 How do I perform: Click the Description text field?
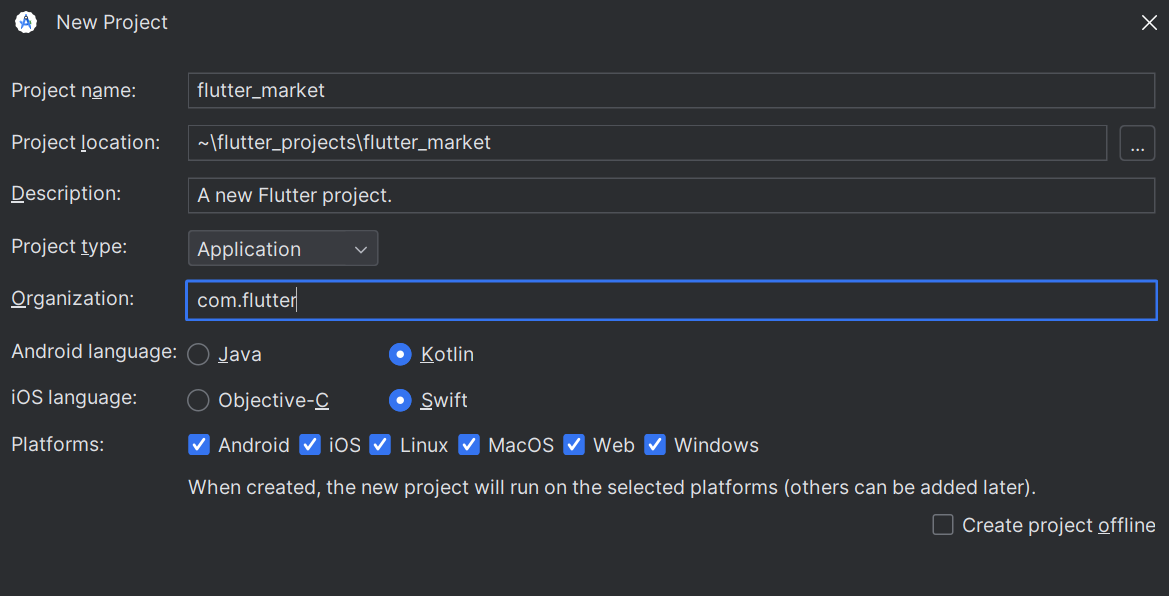click(672, 195)
